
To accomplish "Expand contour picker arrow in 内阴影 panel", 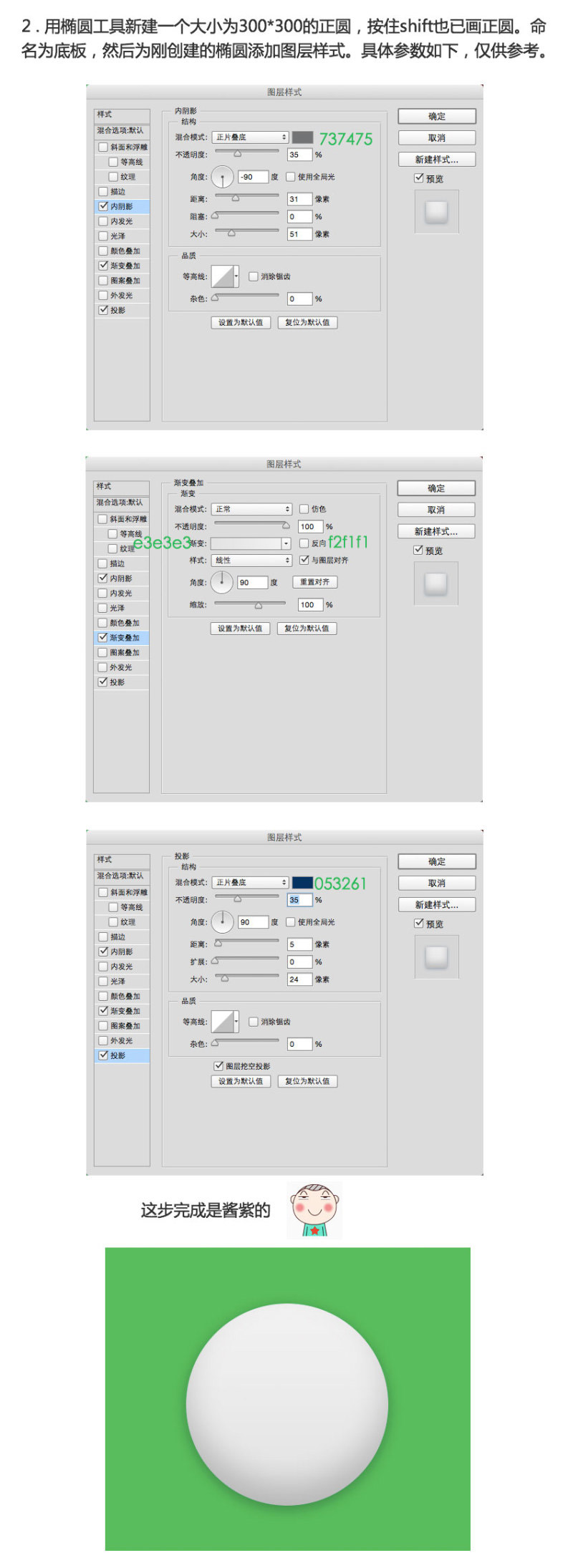I will tap(236, 276).
